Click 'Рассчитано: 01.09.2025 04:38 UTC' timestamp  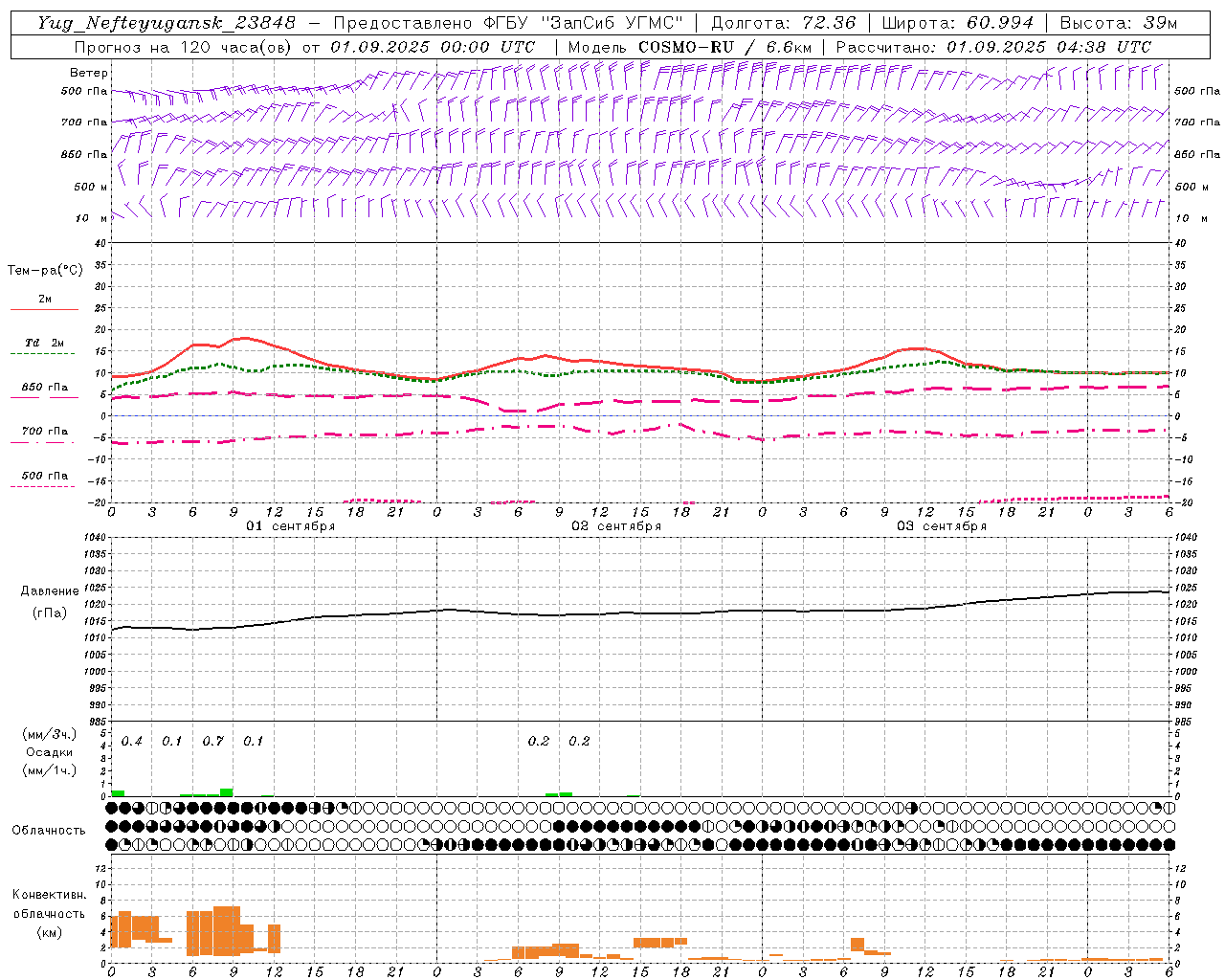[993, 47]
